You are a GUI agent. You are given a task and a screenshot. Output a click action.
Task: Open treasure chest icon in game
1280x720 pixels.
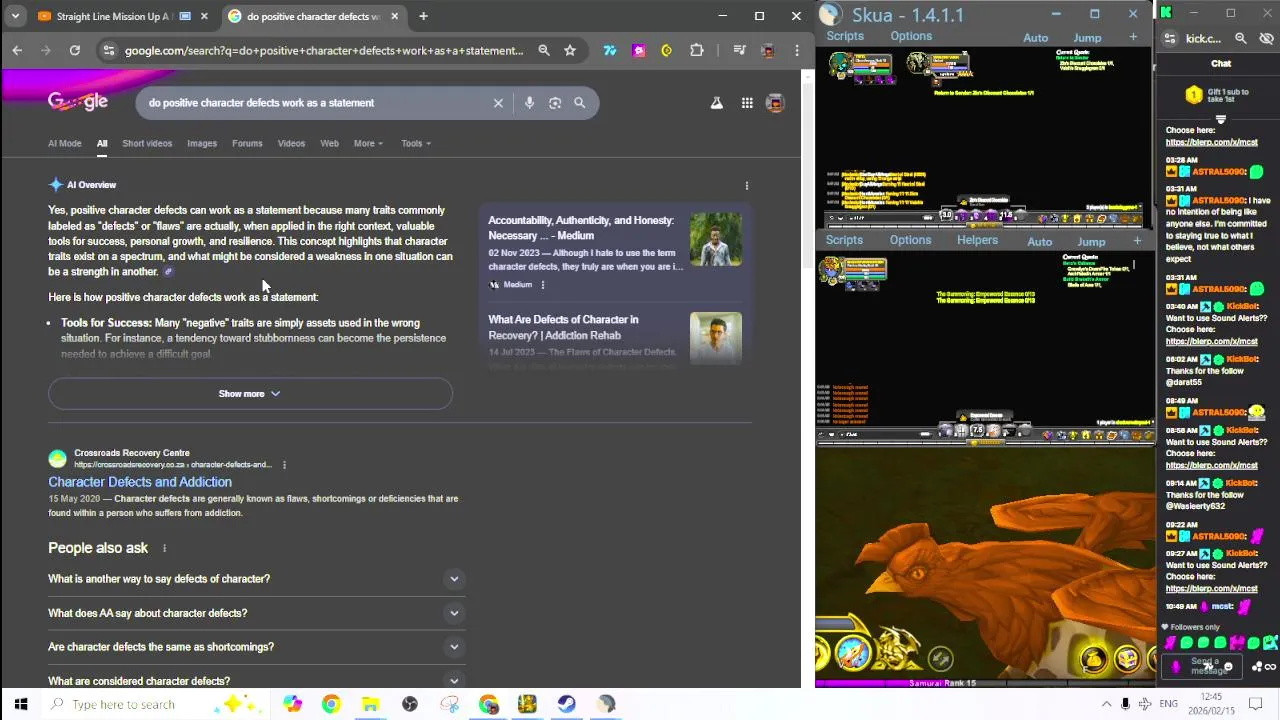click(1127, 658)
